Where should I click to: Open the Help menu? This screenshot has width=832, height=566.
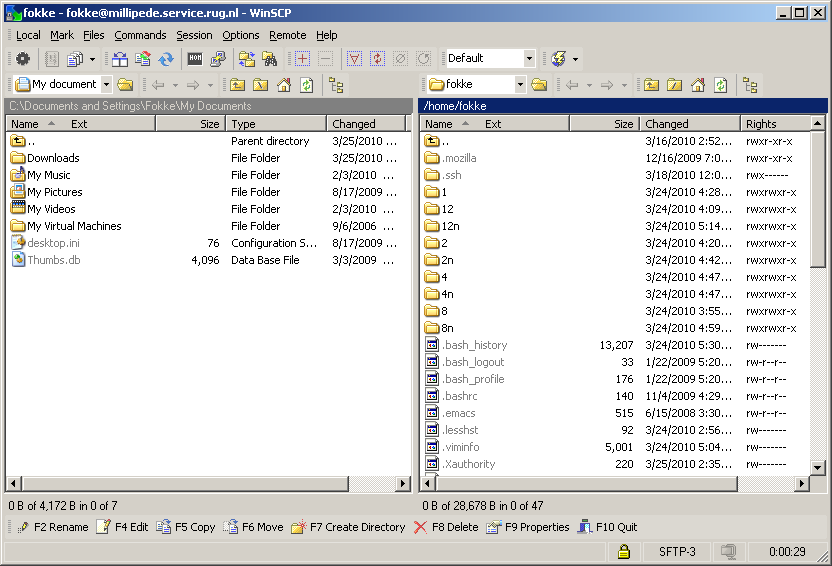tap(327, 35)
